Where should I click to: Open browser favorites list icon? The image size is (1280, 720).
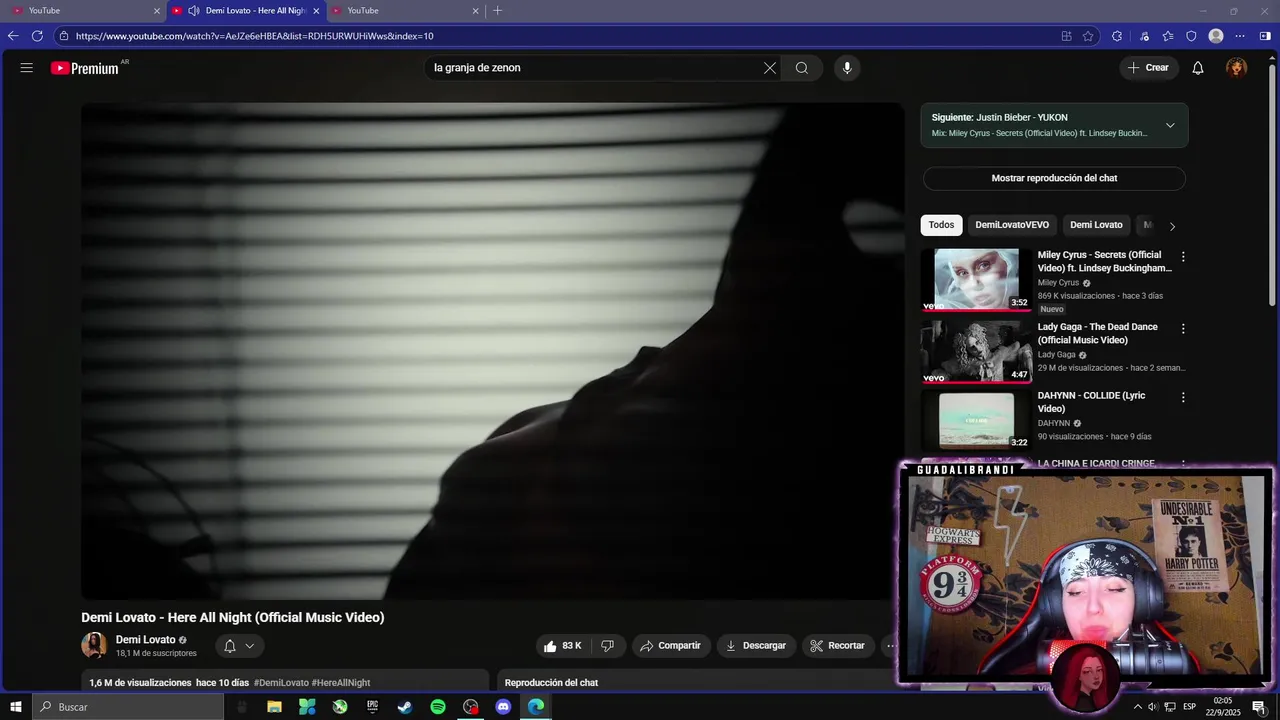(x=1168, y=36)
